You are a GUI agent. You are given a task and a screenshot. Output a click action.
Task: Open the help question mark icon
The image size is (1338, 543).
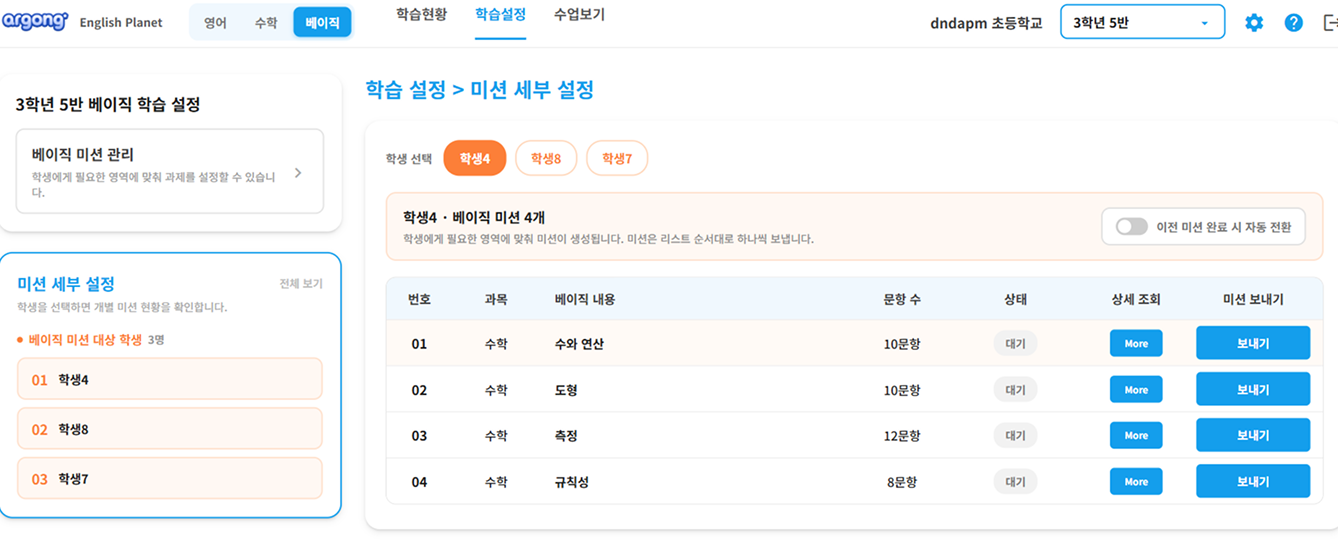point(1294,22)
